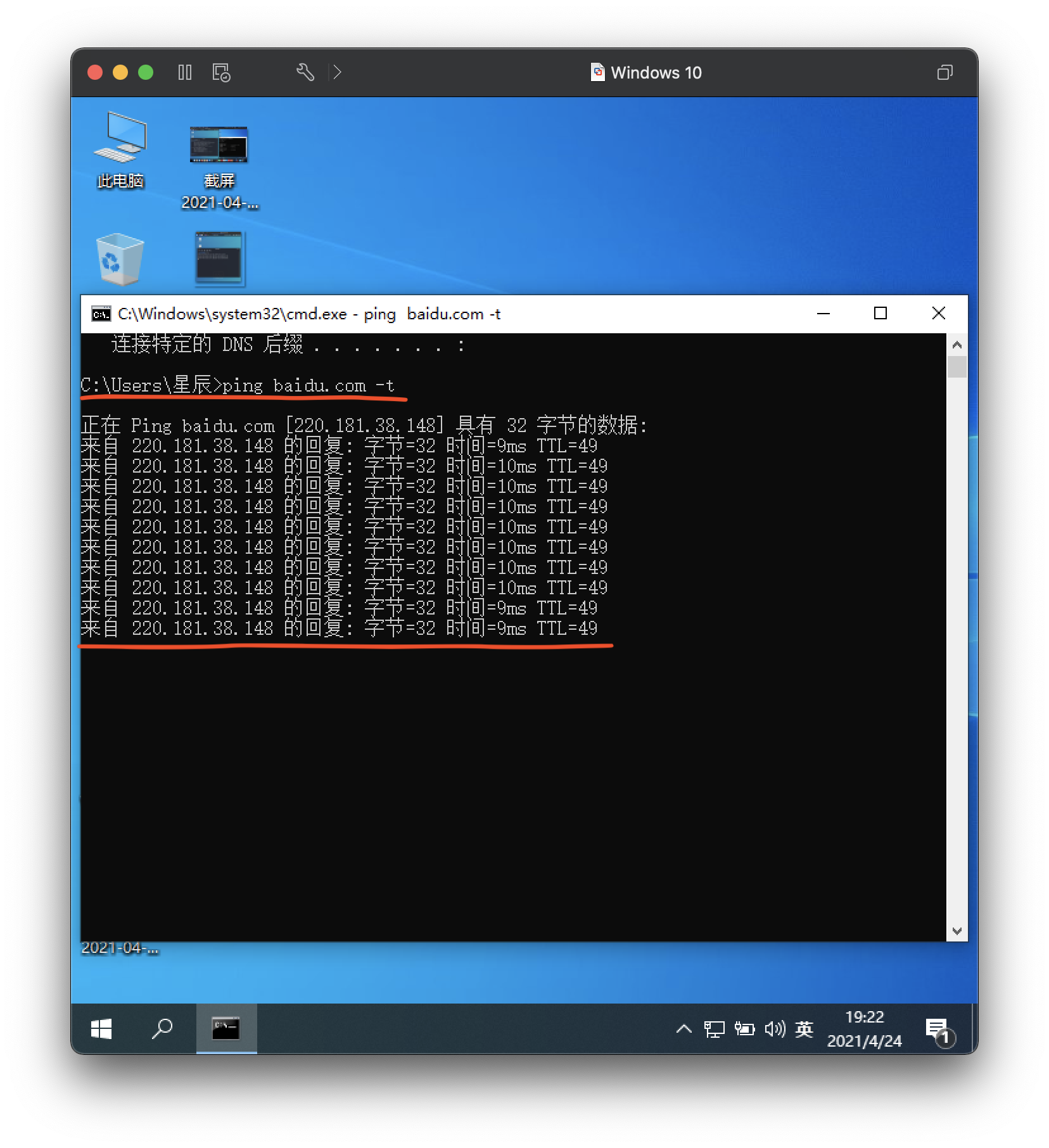This screenshot has width=1049, height=1148.
Task: Click the '连接特定的 DNS 后缀' line
Action: tap(288, 345)
